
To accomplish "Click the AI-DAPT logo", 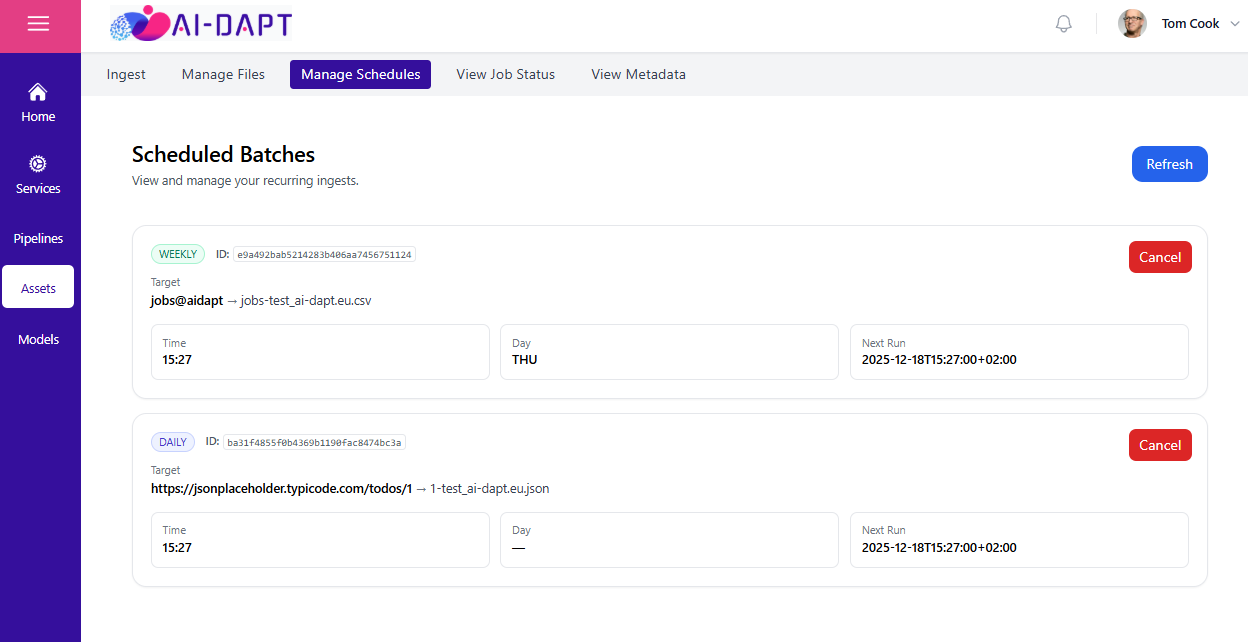I will [x=201, y=24].
